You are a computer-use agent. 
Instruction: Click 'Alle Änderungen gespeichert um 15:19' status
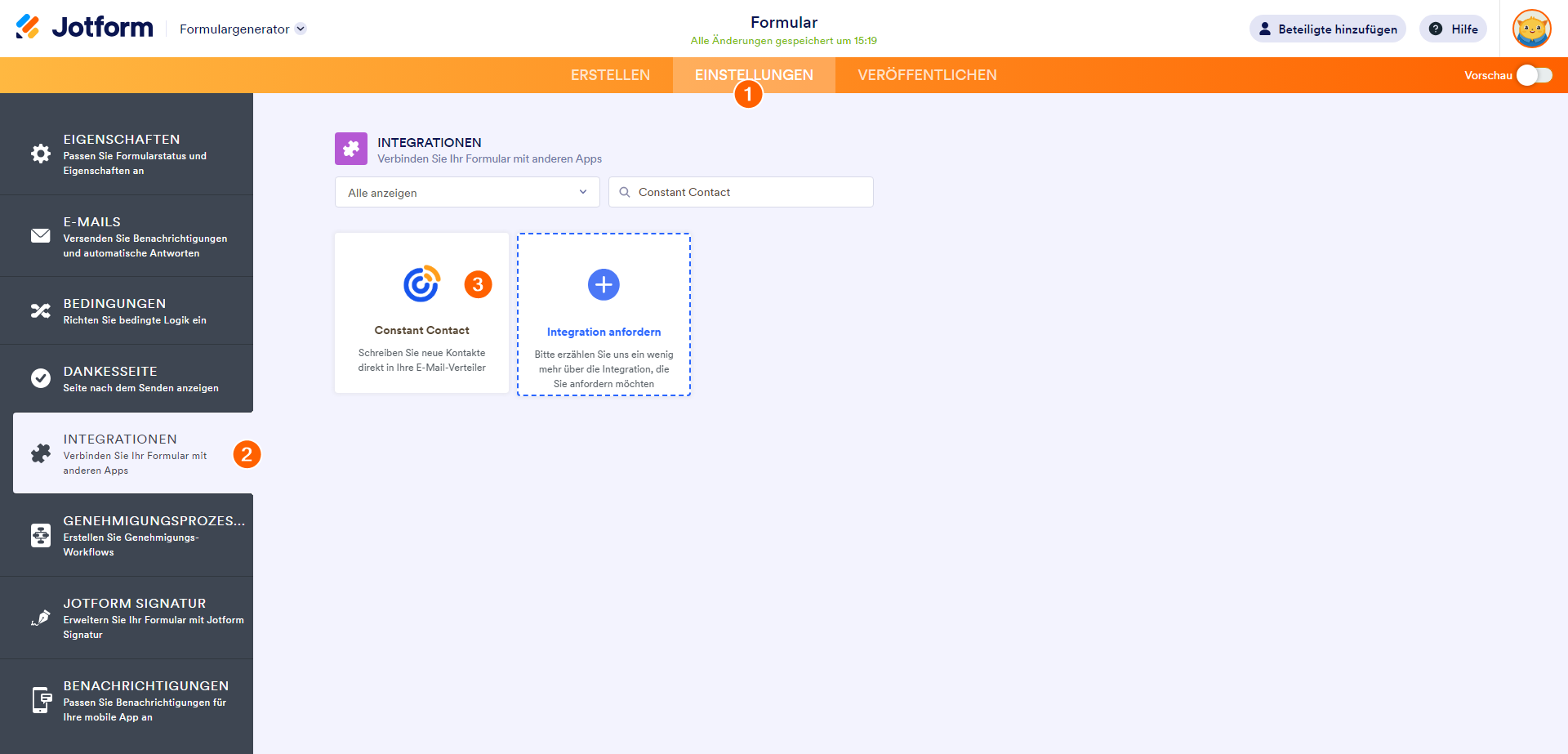coord(784,41)
